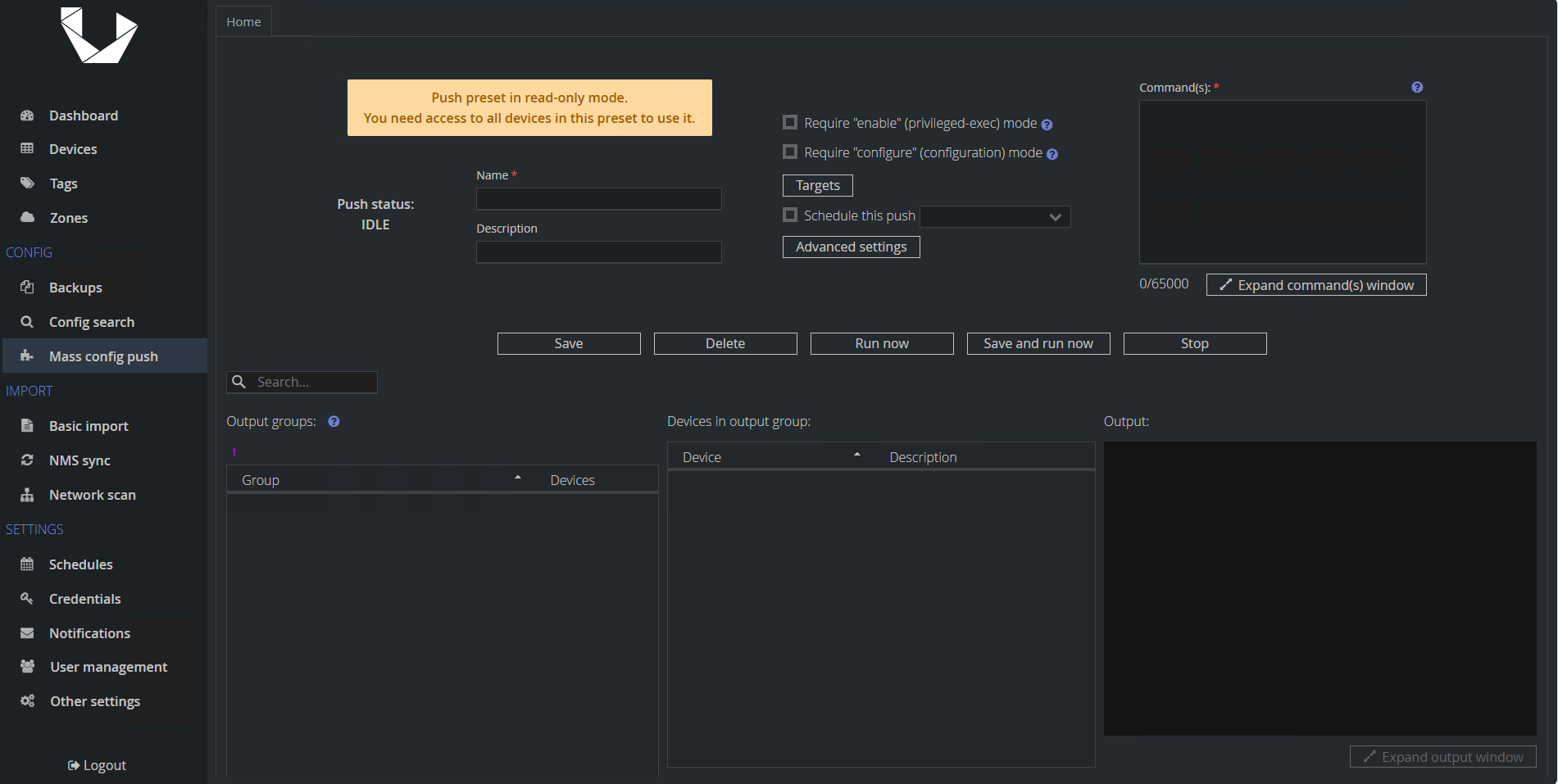The image size is (1558, 784).
Task: Click the Devices column header
Action: coord(572,480)
